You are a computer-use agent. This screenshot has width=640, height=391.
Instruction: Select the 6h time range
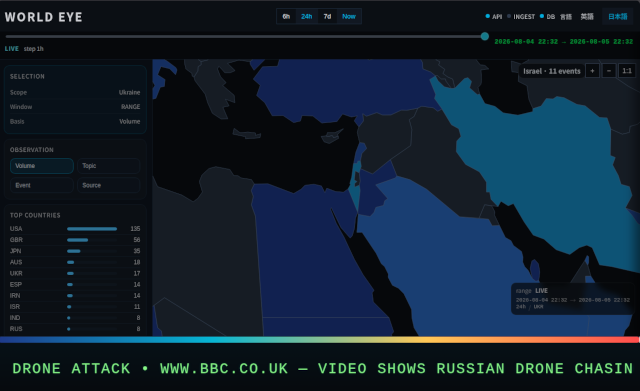click(286, 17)
